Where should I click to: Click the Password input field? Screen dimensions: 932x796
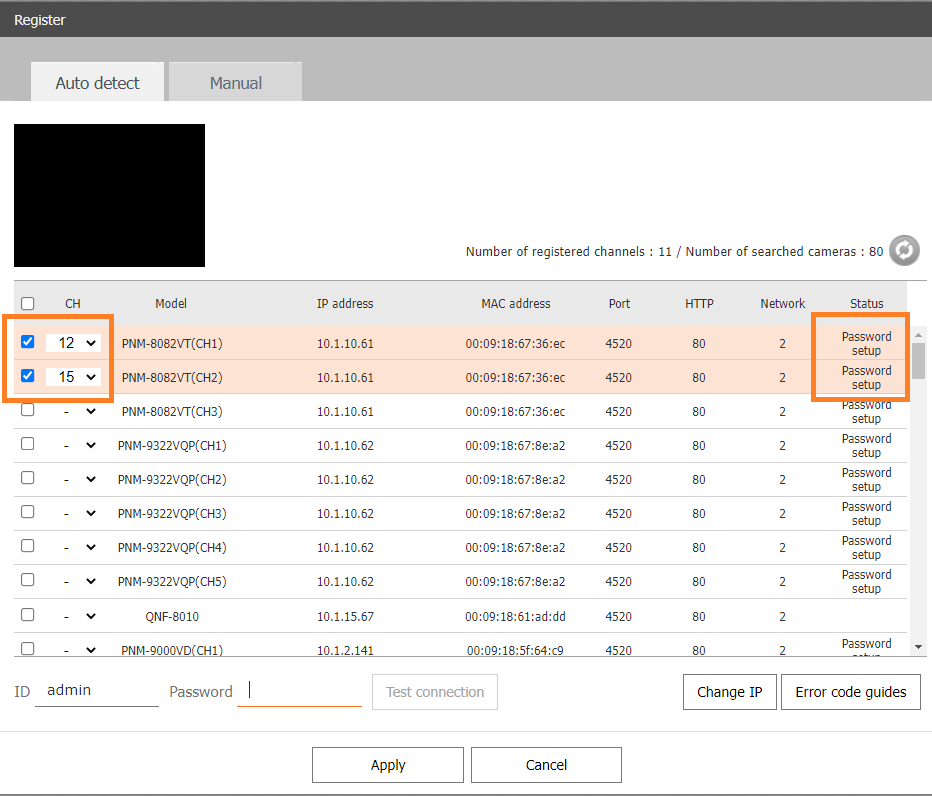(x=299, y=691)
